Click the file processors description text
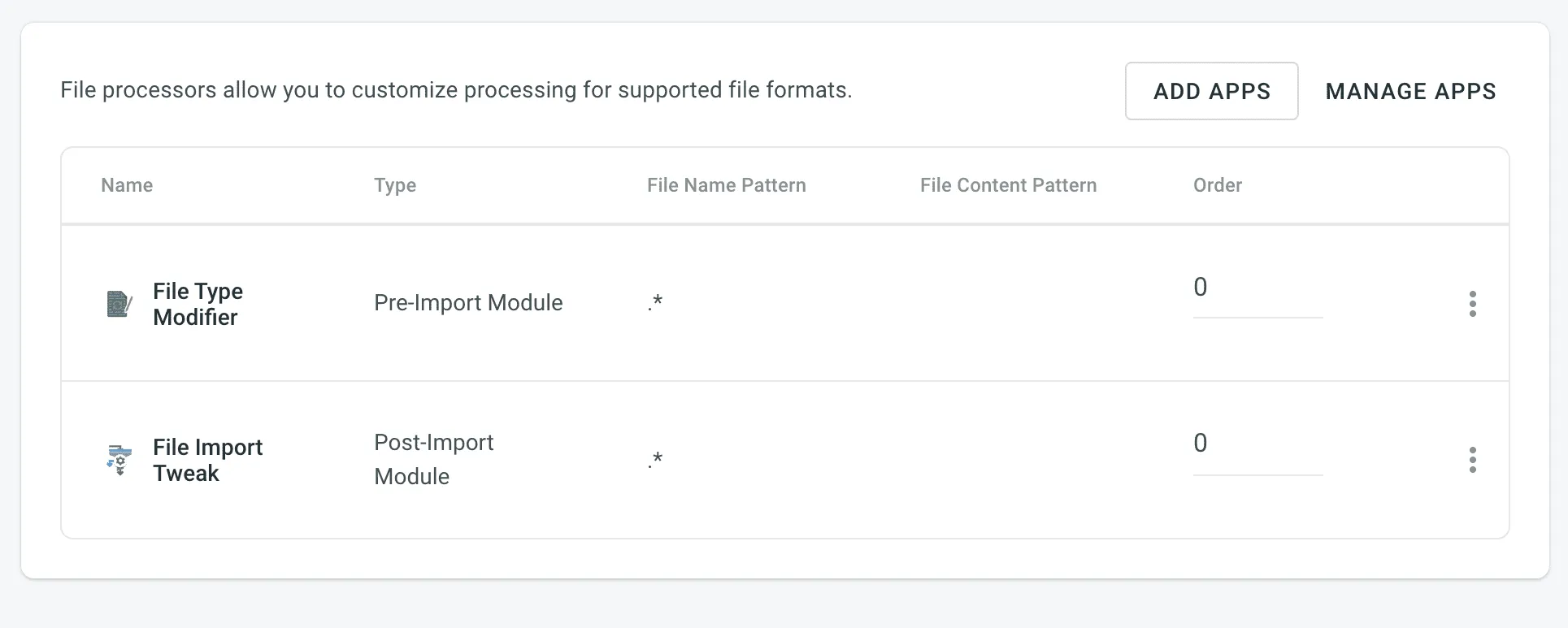Screen dimensions: 1568x628 456,90
